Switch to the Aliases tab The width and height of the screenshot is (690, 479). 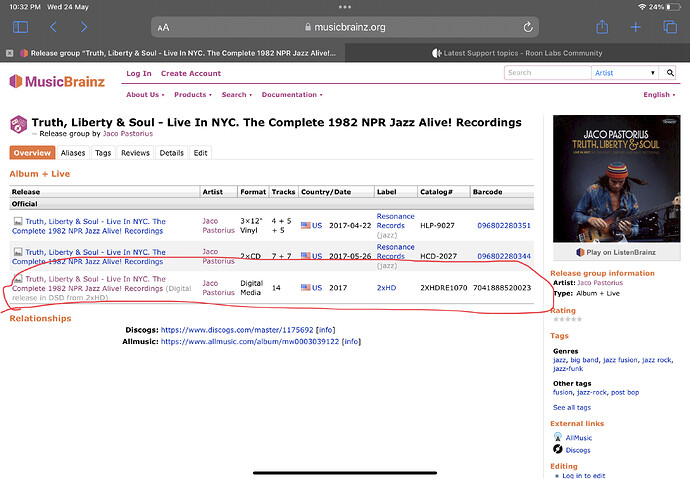(73, 153)
